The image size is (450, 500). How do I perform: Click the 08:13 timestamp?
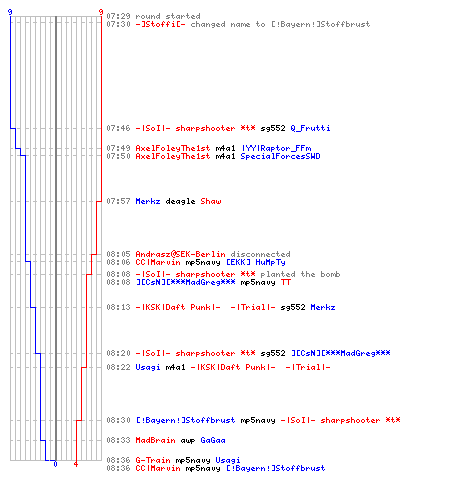[118, 307]
